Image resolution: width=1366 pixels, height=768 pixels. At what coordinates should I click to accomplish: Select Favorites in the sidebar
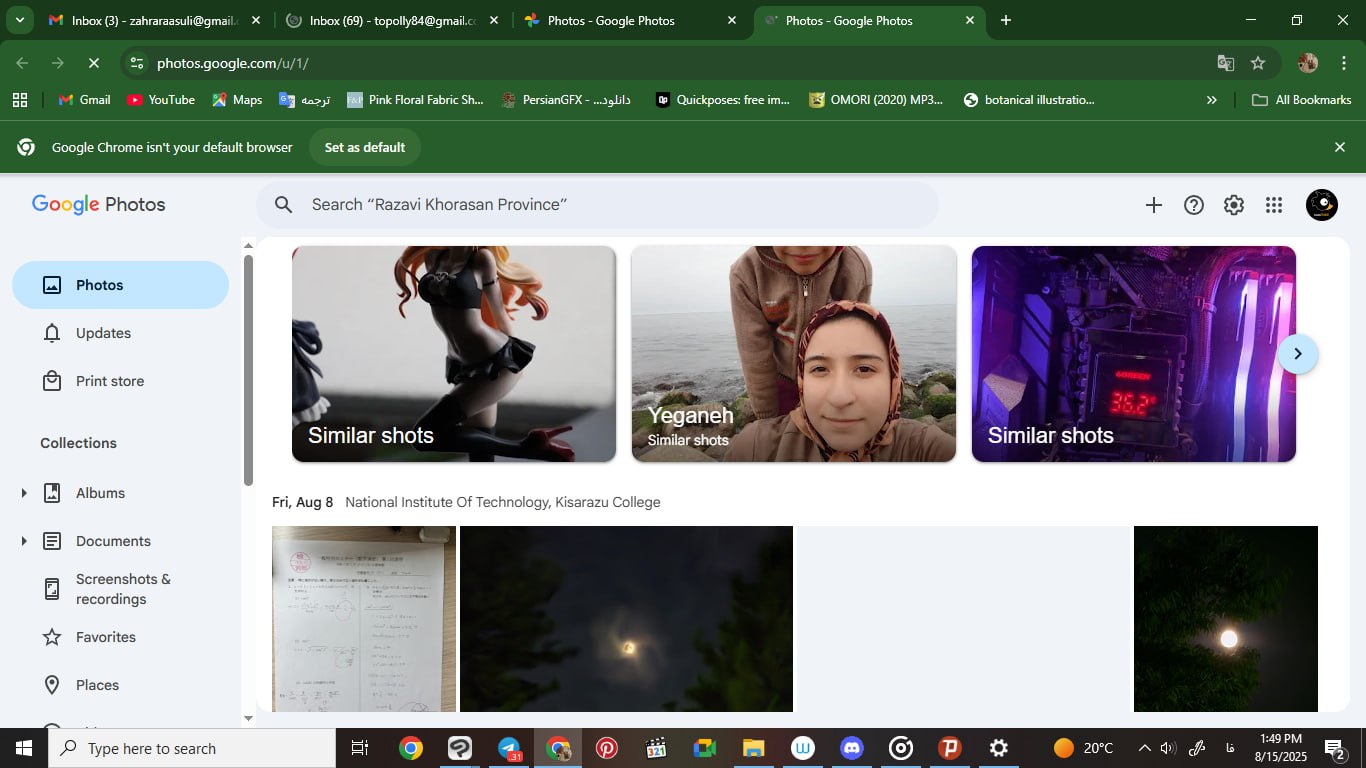point(105,637)
